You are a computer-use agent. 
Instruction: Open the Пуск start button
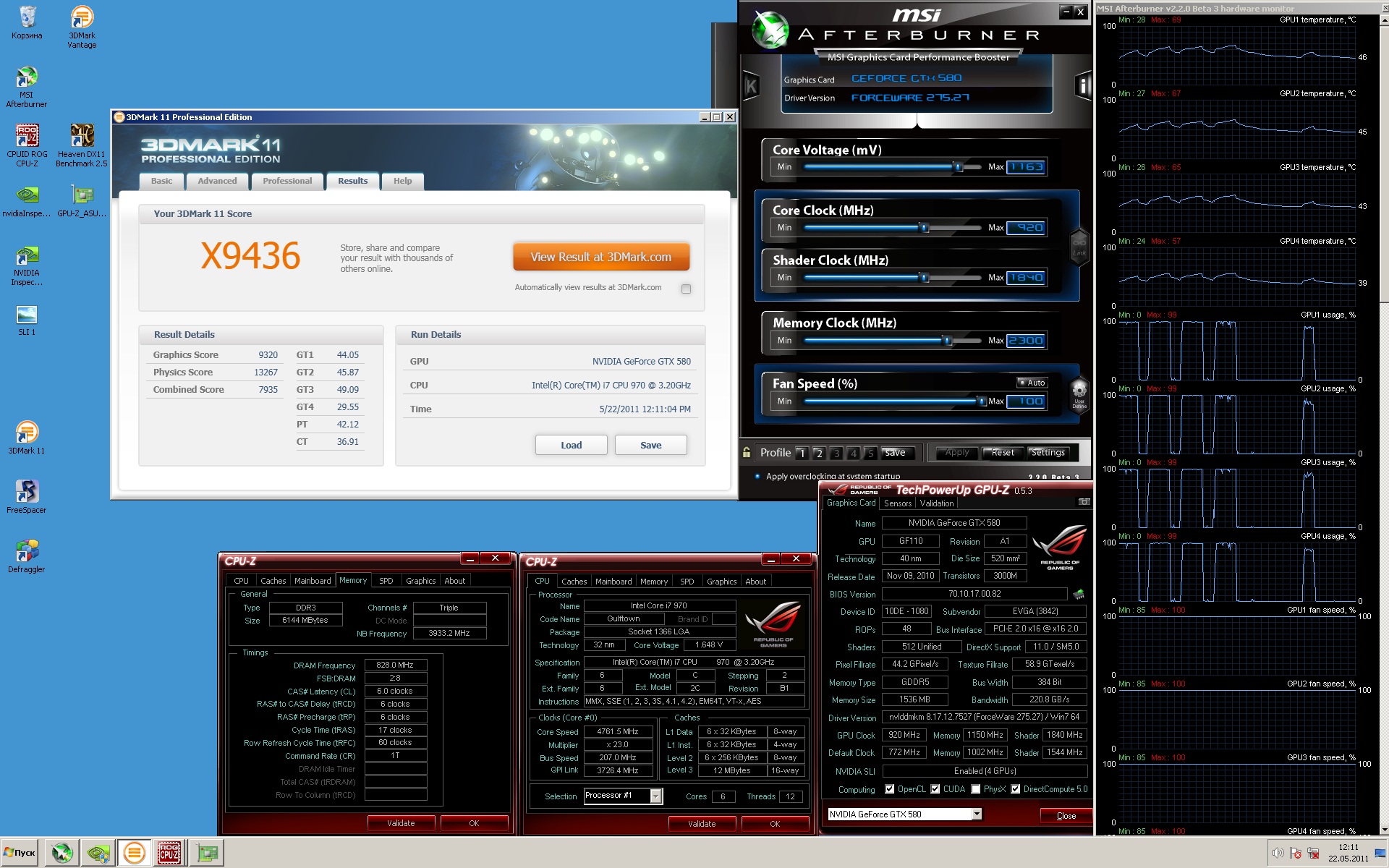pos(20,854)
